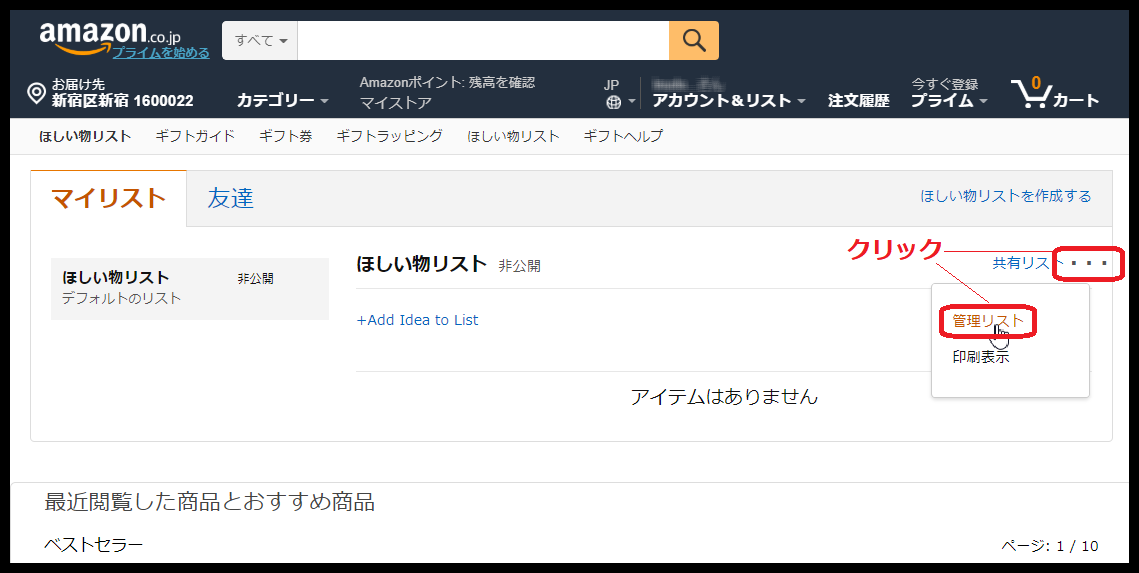The image size is (1139, 573).
Task: Select the マイリスト tab
Action: (x=108, y=198)
